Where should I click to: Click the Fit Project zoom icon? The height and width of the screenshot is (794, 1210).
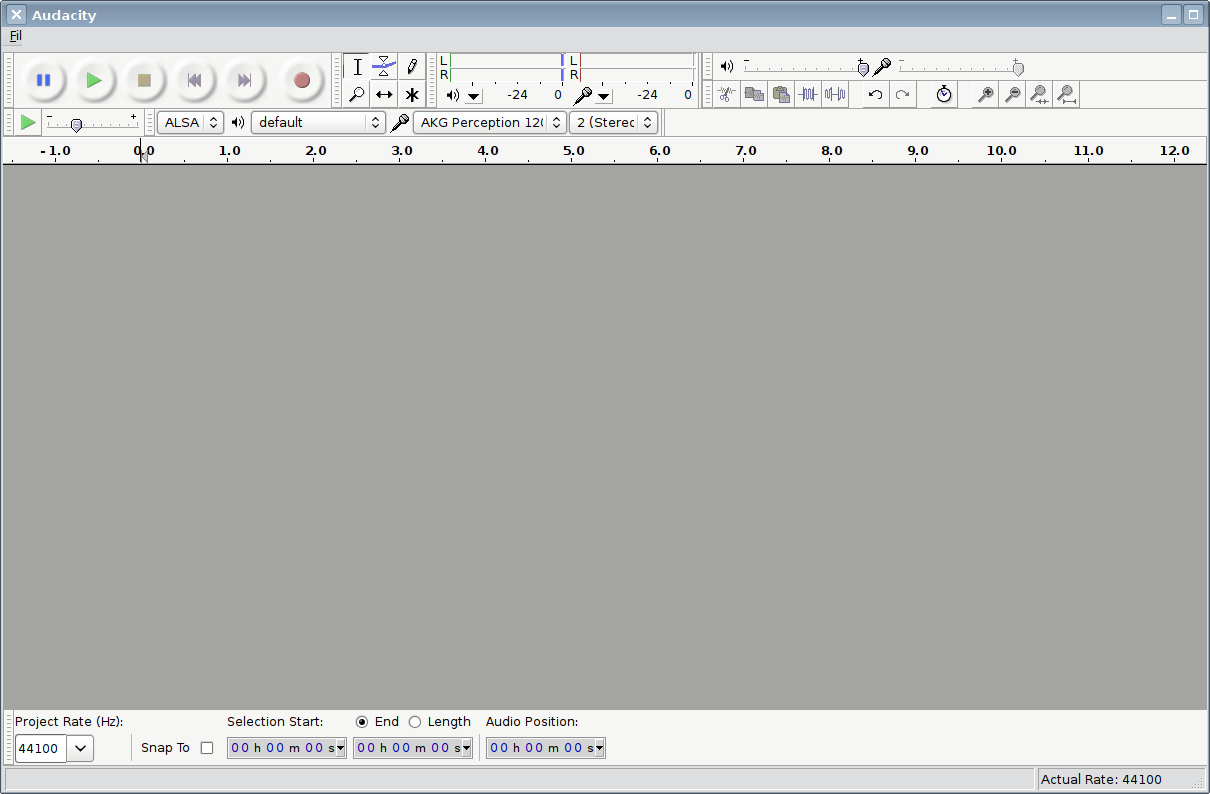pos(1066,95)
